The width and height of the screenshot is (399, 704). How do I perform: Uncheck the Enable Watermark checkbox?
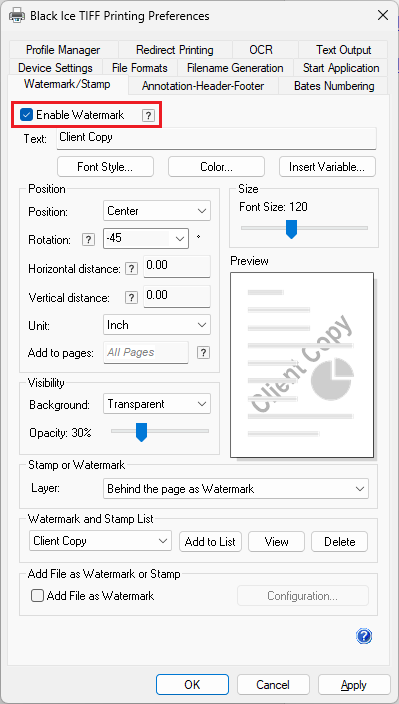pyautogui.click(x=26, y=115)
